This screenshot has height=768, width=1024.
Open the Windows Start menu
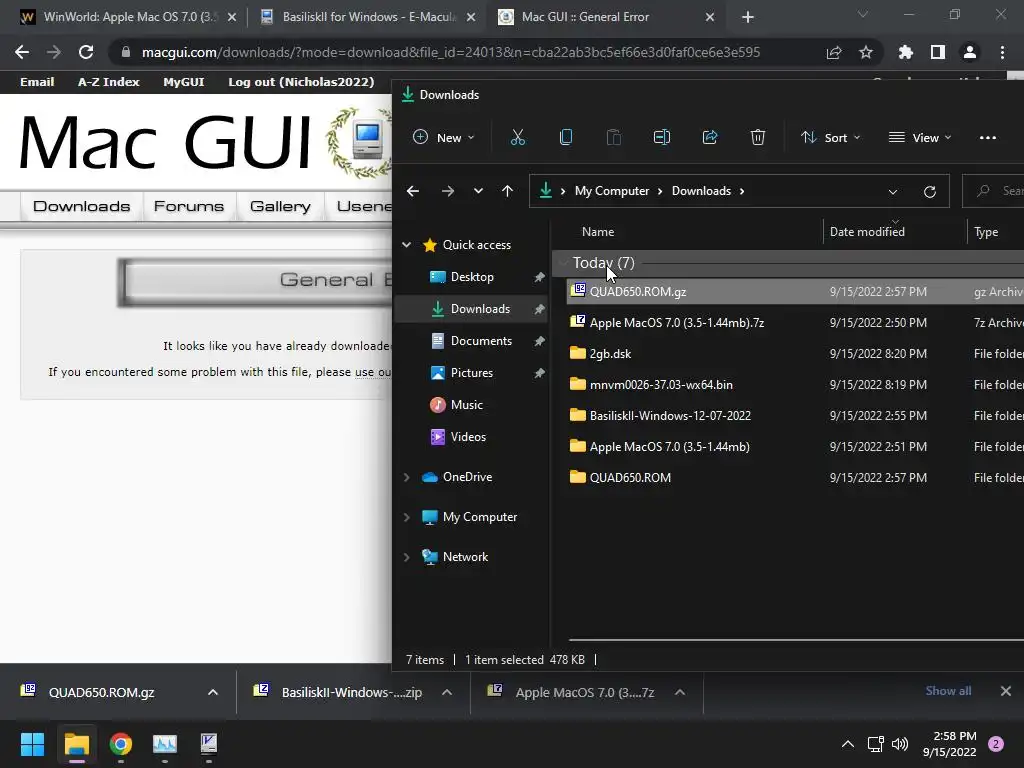tap(32, 744)
